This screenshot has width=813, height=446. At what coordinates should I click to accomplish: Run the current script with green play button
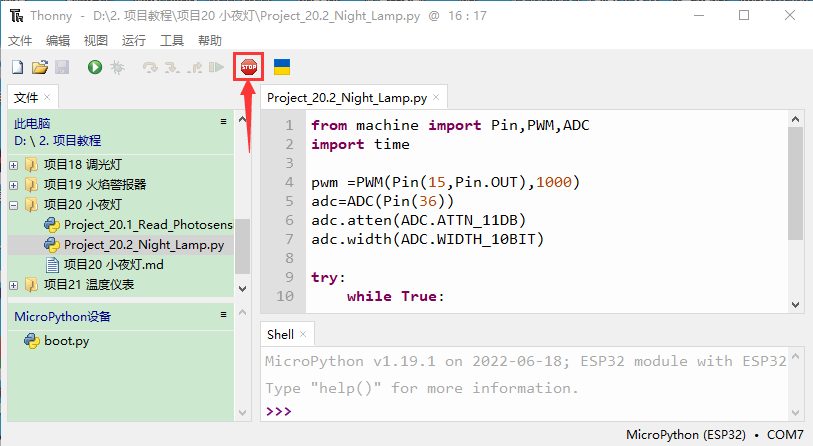coord(94,67)
